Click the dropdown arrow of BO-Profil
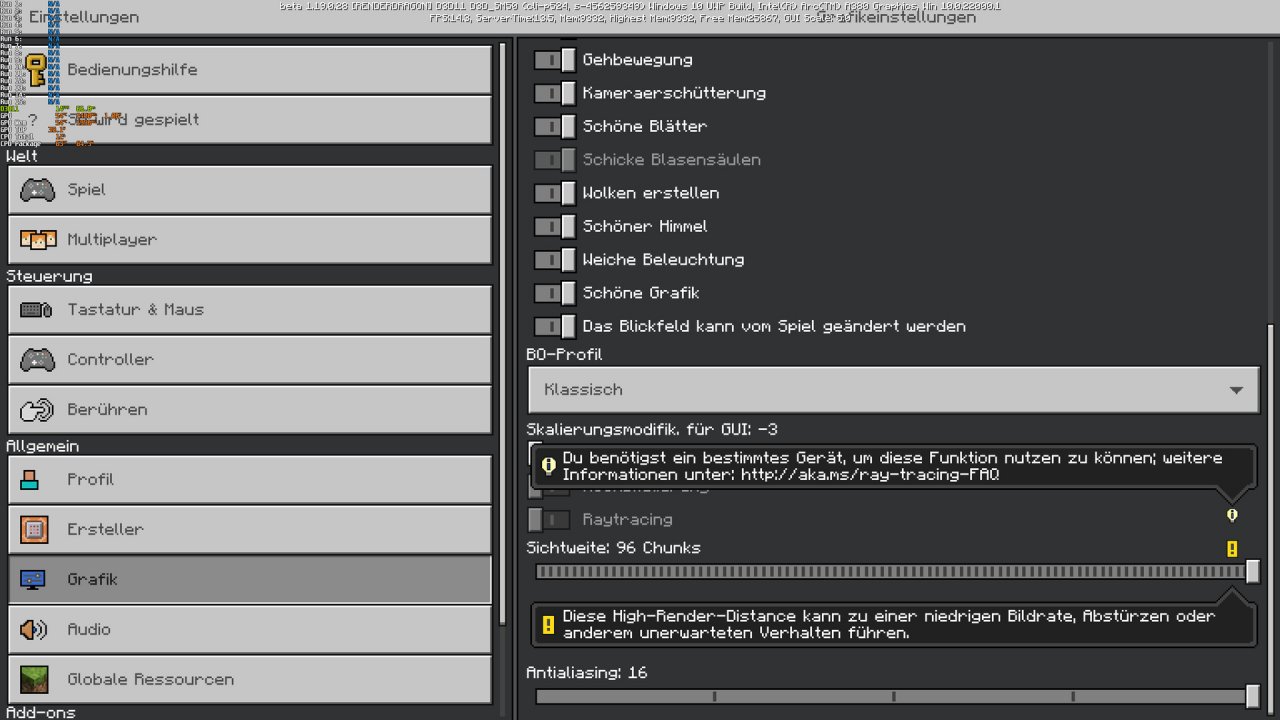This screenshot has height=720, width=1280. coord(1237,390)
